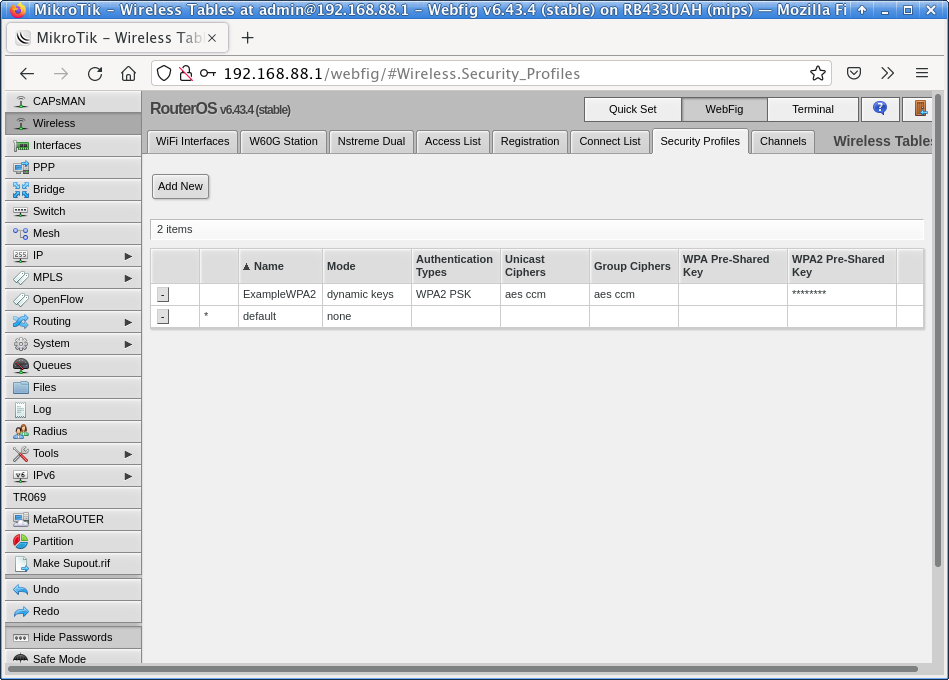Switch to the Channels tab
949x680 pixels.
coord(782,141)
